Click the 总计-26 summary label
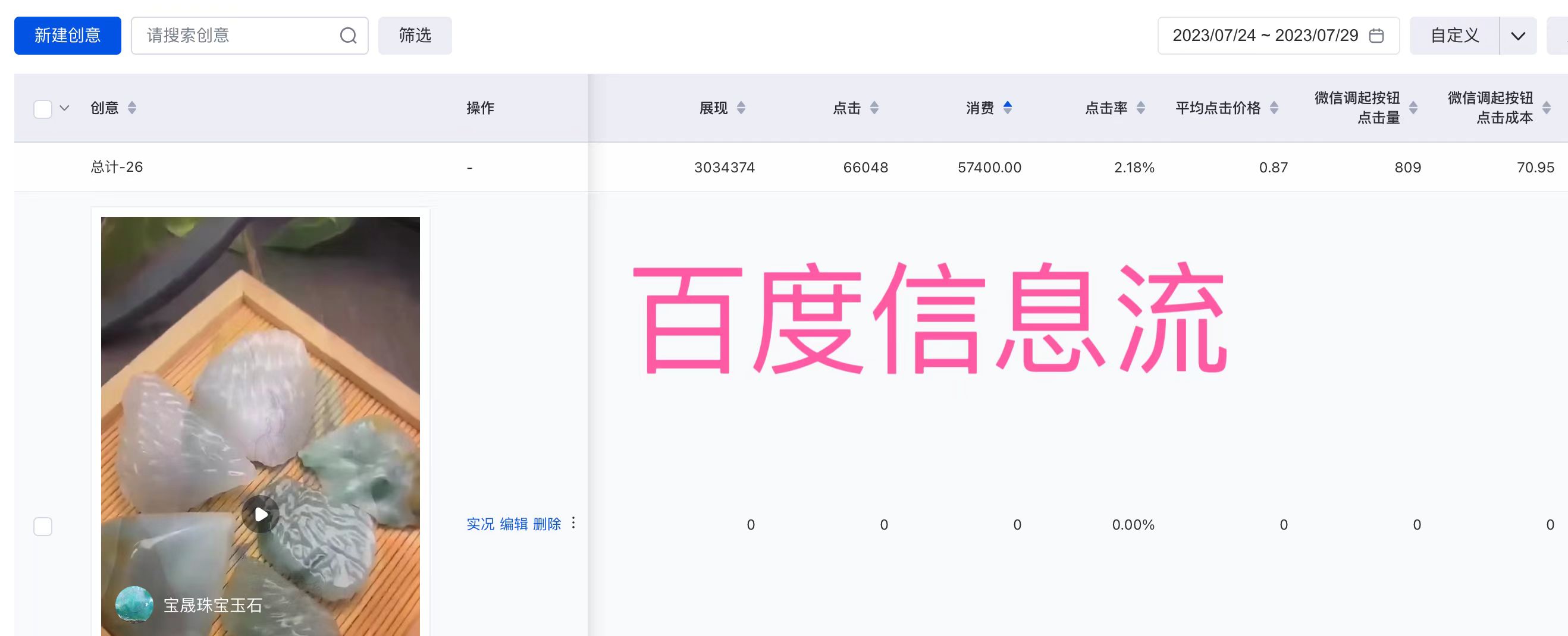The image size is (1568, 636). tap(117, 166)
